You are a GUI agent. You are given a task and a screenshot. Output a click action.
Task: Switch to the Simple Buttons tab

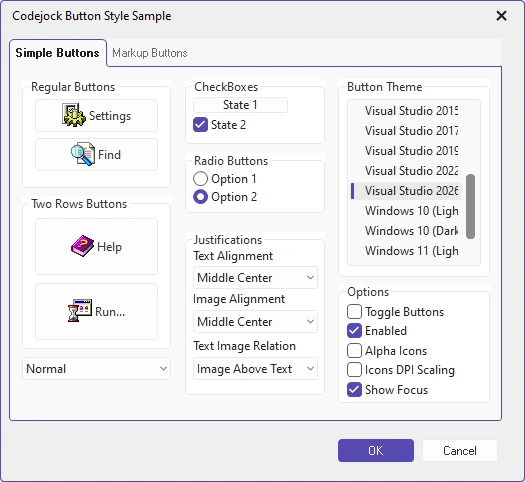(58, 53)
